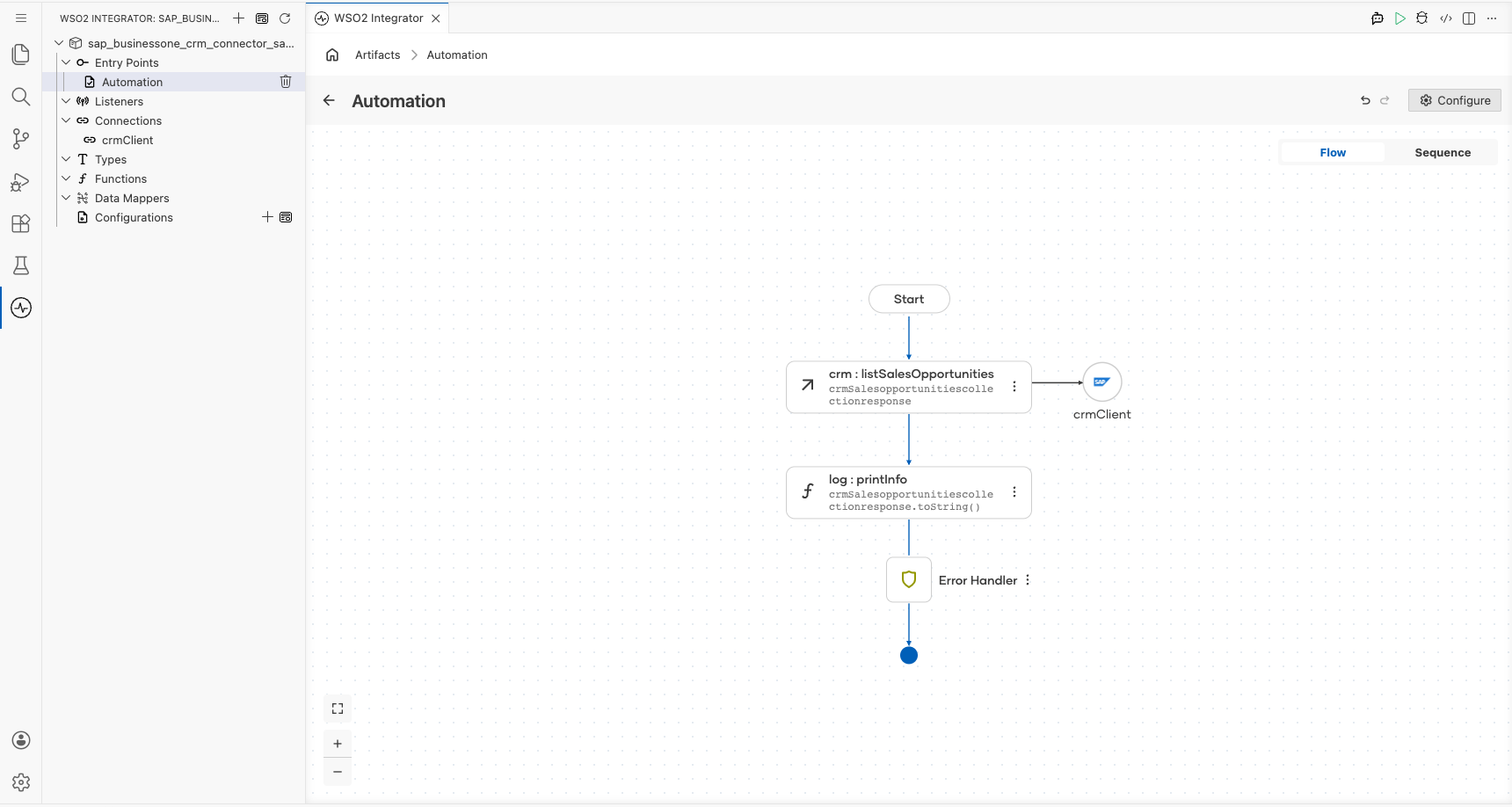Select the Data Mappers tree row label
The width and height of the screenshot is (1512, 807).
[132, 198]
